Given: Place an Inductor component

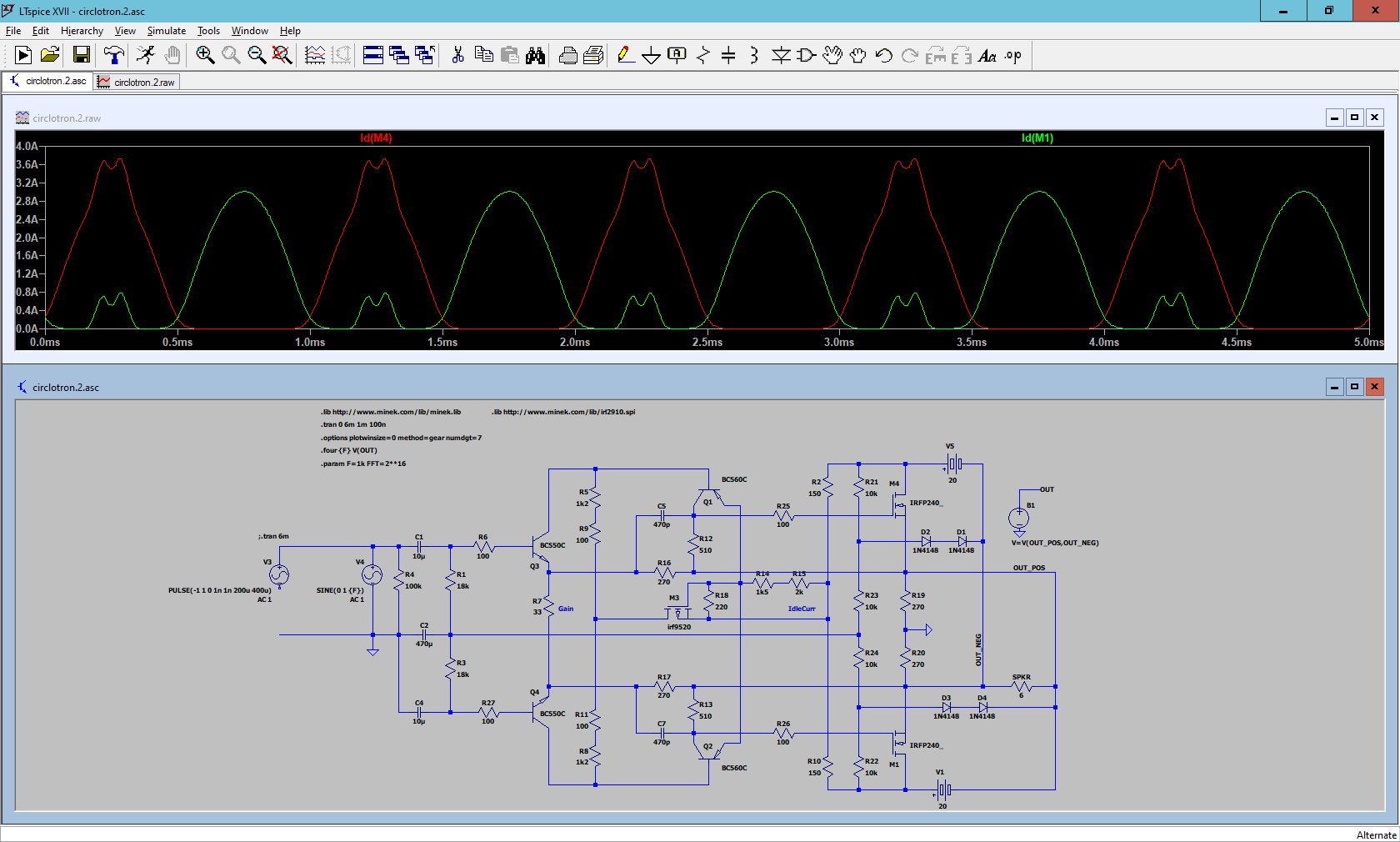Looking at the screenshot, I should 754,55.
